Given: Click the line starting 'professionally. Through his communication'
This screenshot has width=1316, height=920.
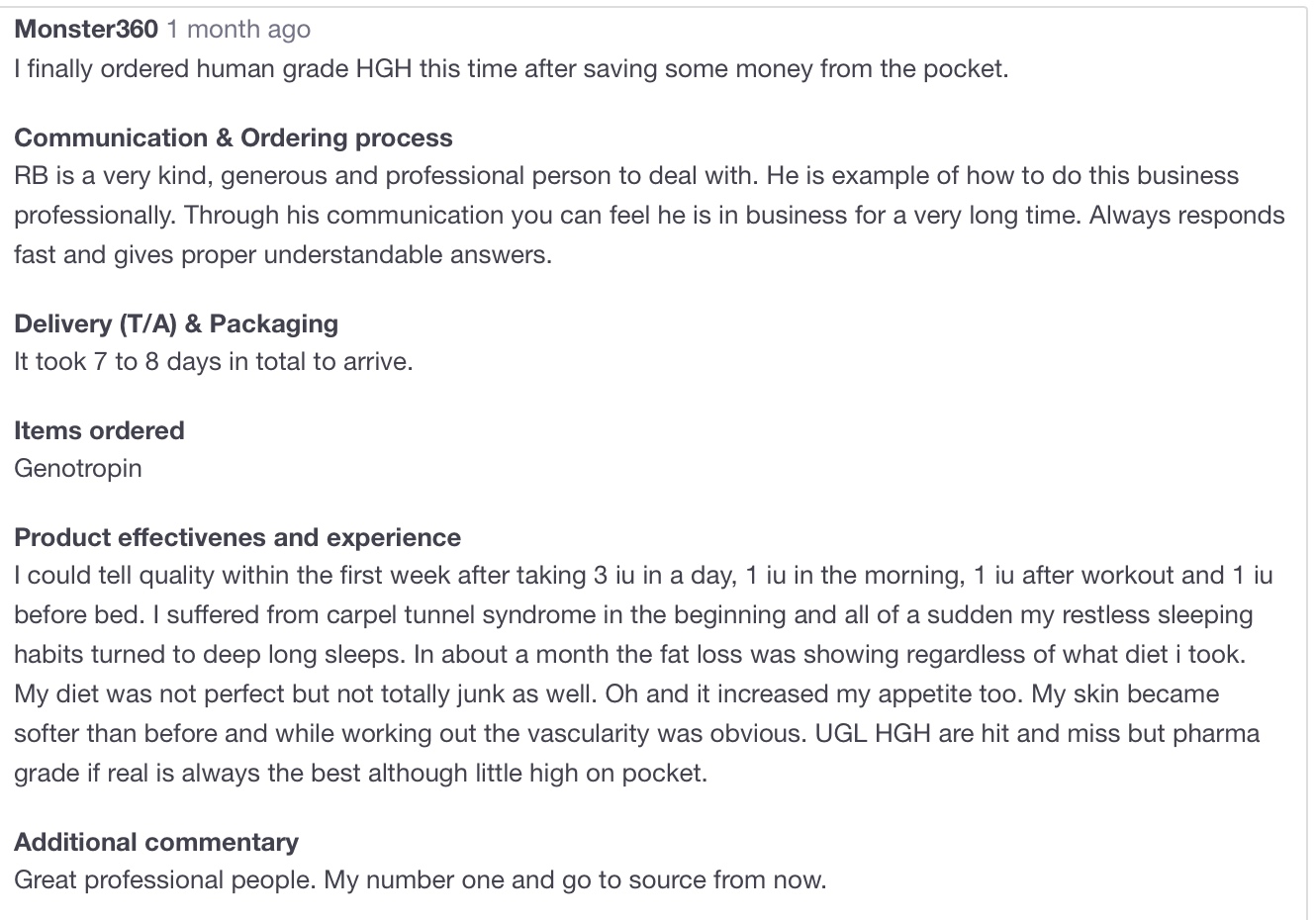Looking at the screenshot, I should (649, 216).
